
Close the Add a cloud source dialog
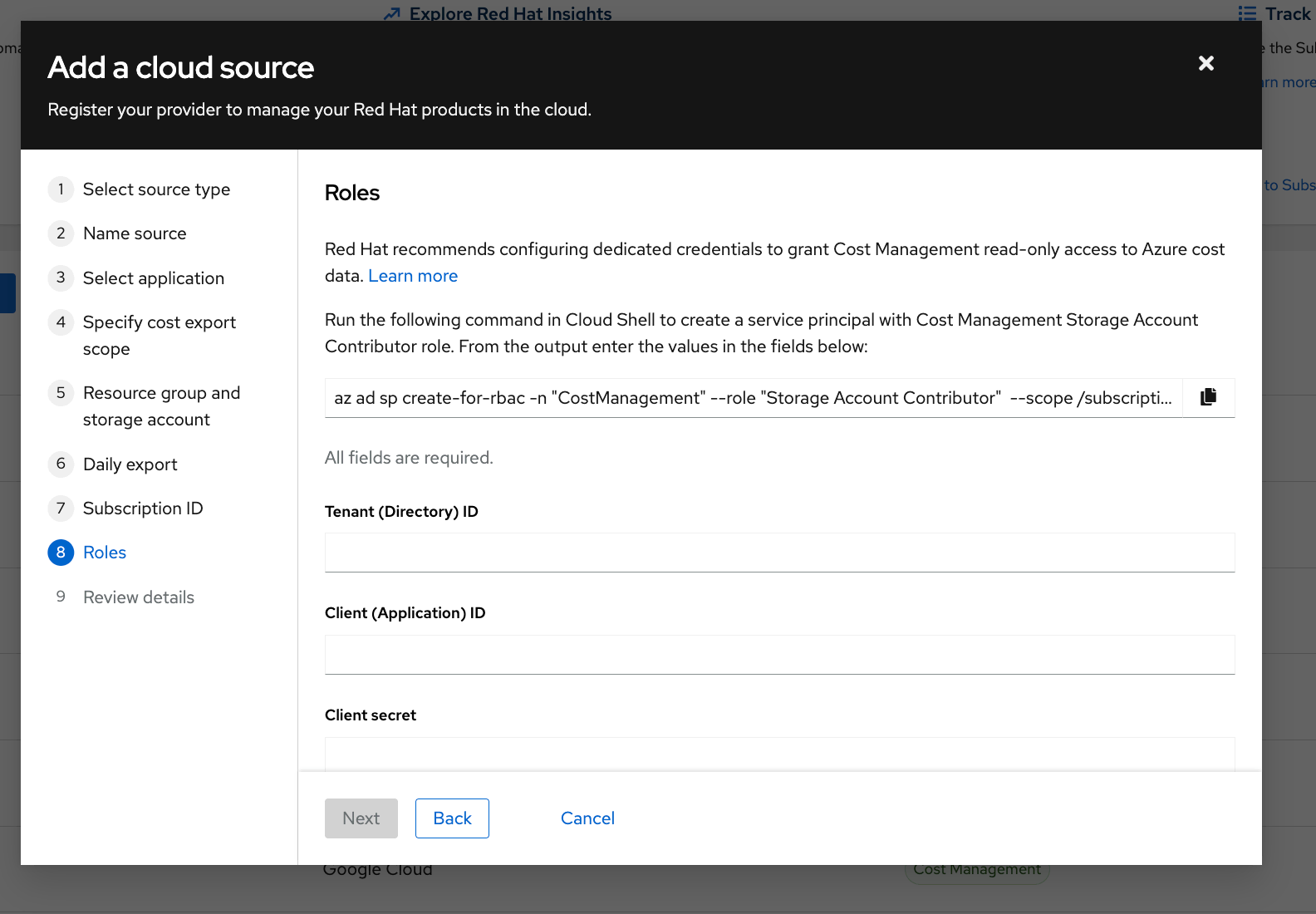click(1206, 63)
